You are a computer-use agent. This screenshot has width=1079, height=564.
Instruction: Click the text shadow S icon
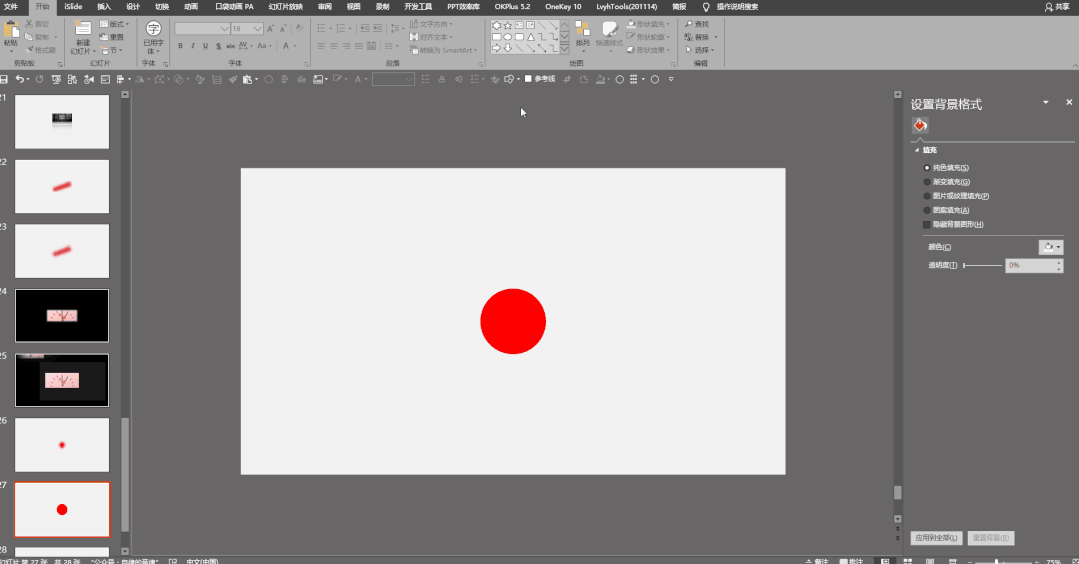(218, 46)
